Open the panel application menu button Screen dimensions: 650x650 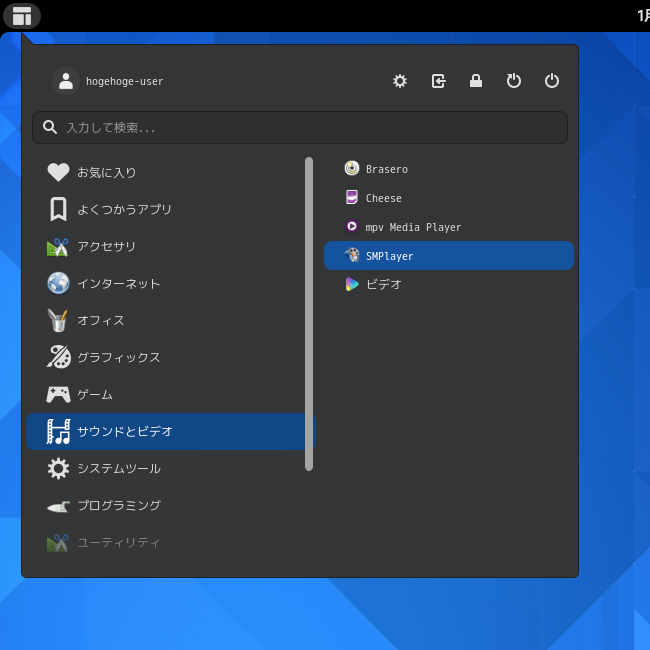(x=22, y=16)
